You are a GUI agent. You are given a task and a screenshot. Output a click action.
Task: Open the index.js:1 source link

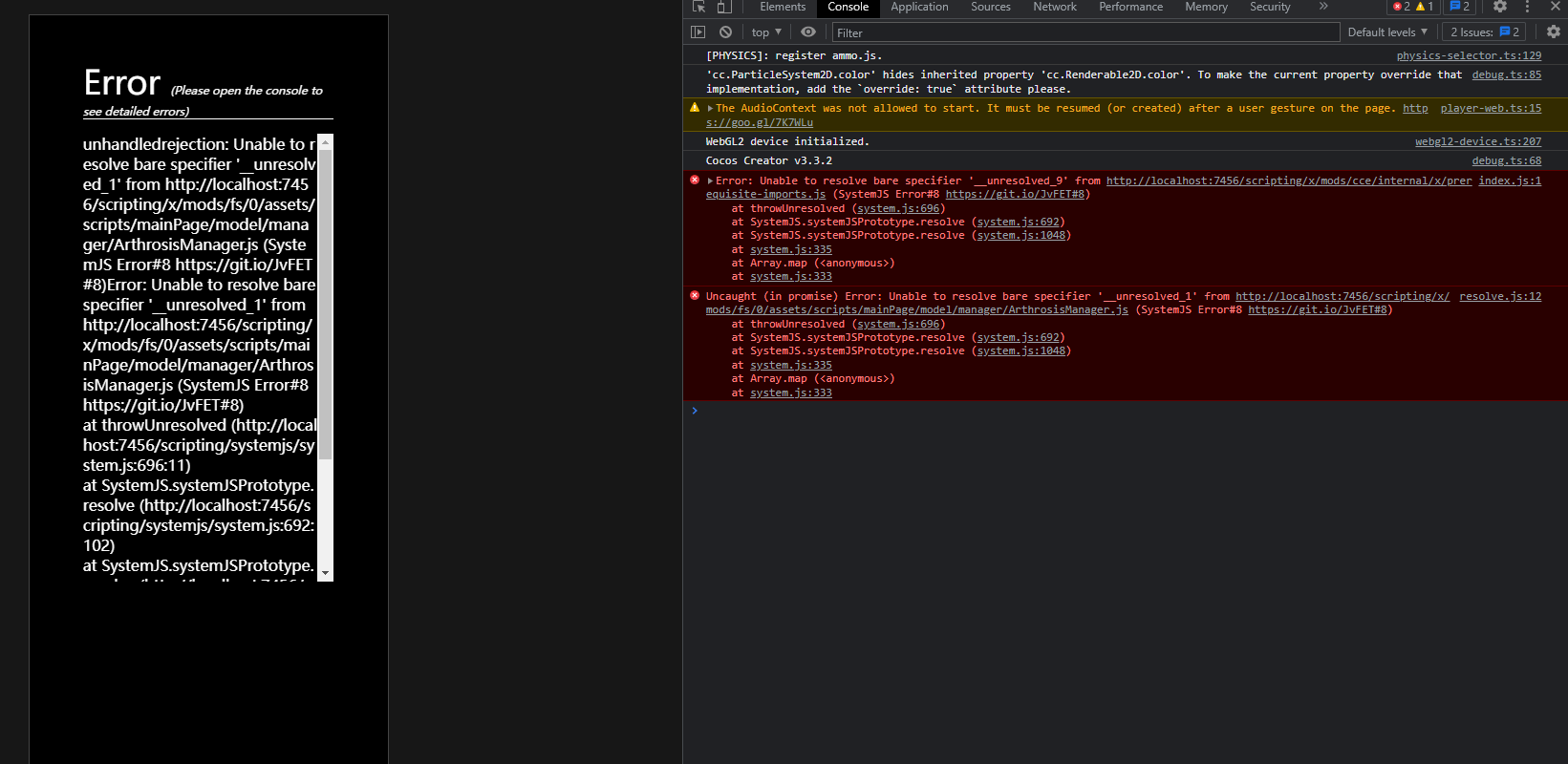pyautogui.click(x=1510, y=180)
